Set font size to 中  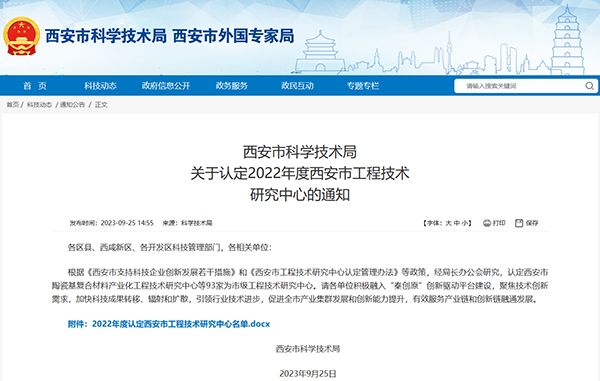(x=457, y=223)
